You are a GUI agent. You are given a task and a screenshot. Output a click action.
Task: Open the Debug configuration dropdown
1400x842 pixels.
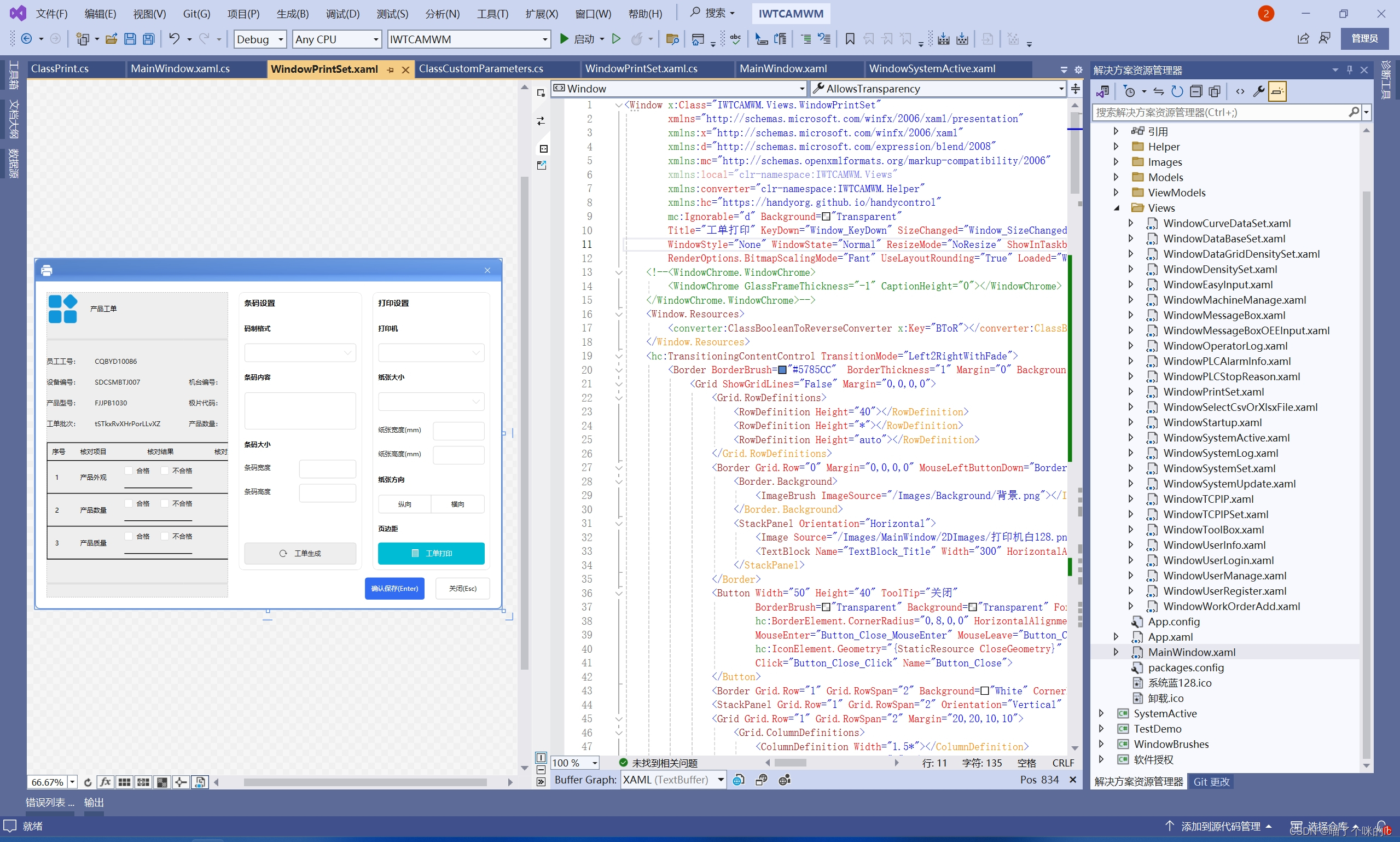(260, 39)
